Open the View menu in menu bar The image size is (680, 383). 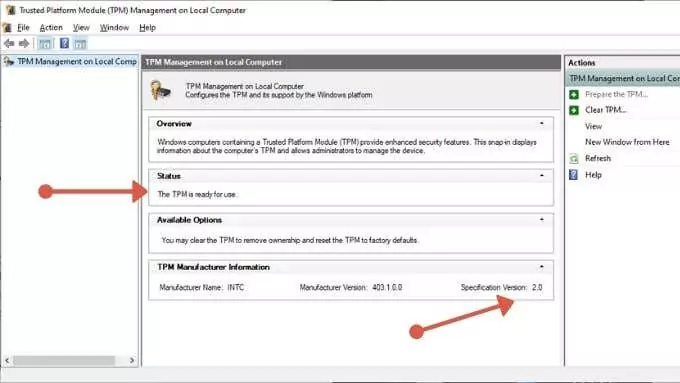(x=81, y=28)
